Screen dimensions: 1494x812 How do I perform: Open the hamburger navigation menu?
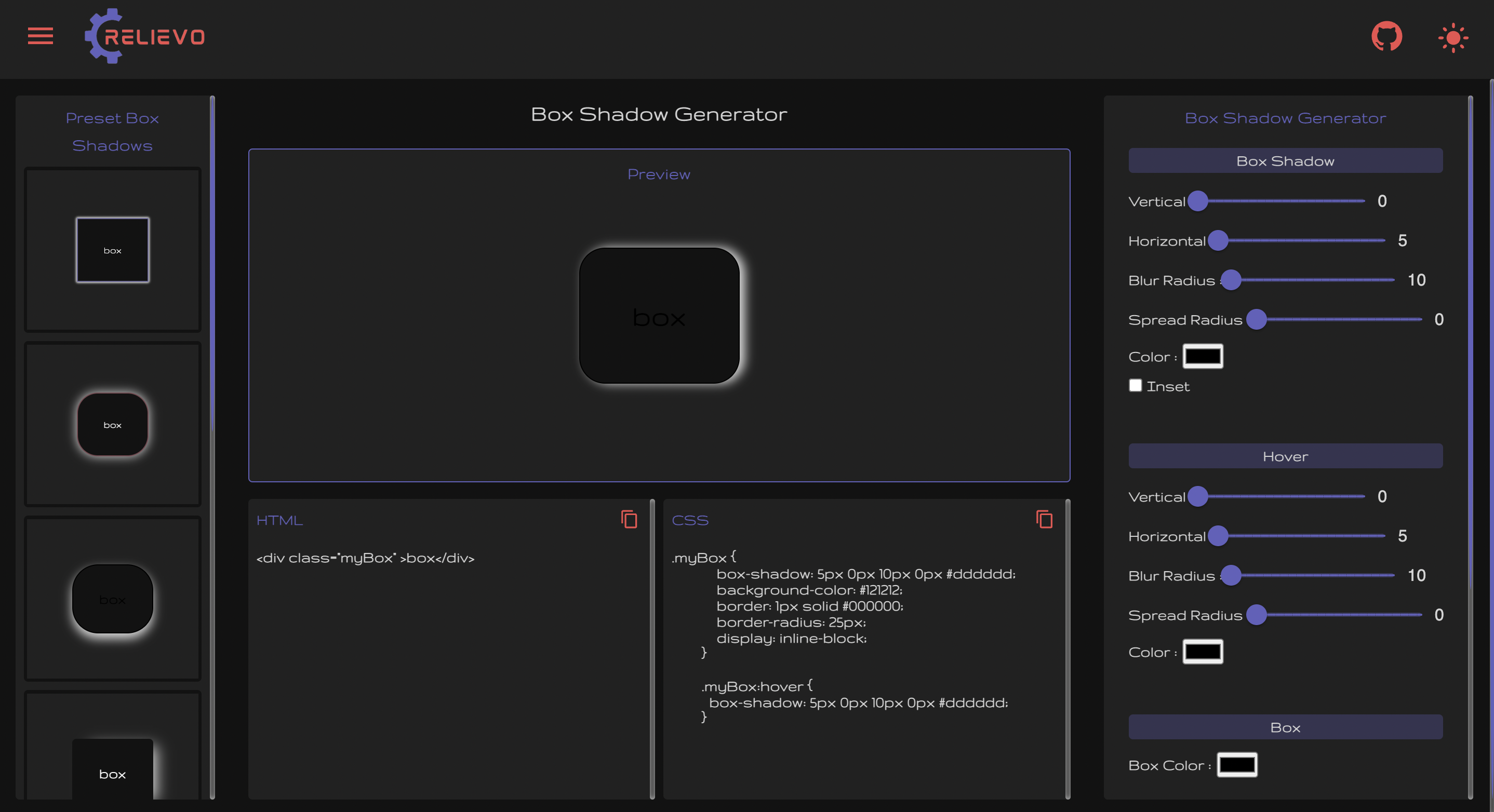click(x=40, y=36)
